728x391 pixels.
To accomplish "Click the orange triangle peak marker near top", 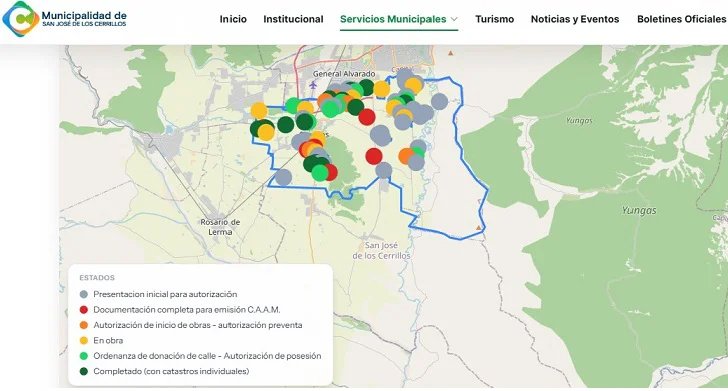I will (450, 53).
